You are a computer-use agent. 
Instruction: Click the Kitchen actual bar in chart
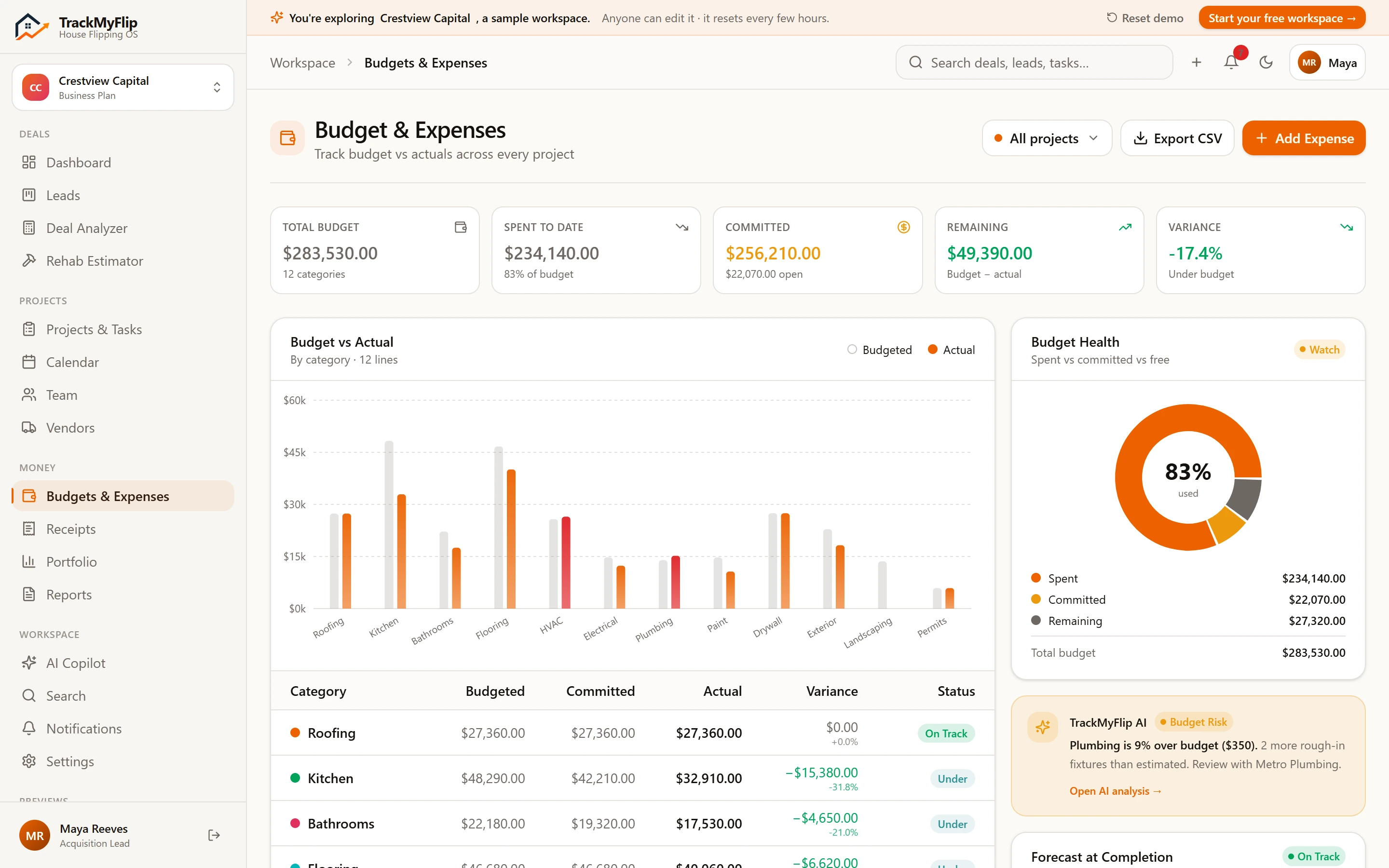[401, 551]
